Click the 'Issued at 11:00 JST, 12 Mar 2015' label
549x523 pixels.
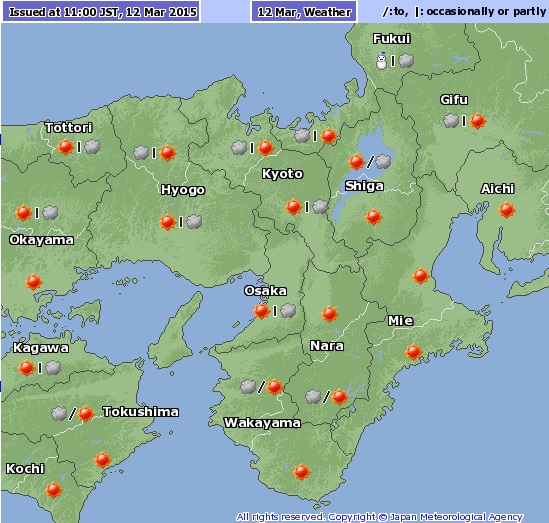click(x=102, y=12)
